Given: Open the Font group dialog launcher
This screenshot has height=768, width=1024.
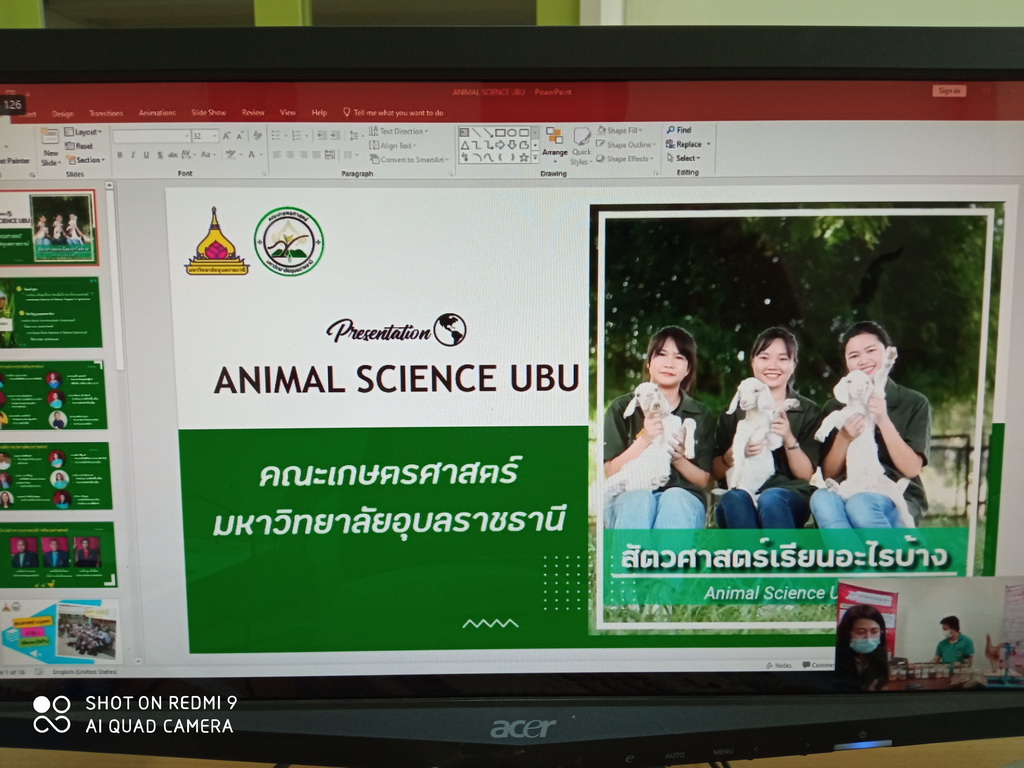Looking at the screenshot, I should point(264,174).
